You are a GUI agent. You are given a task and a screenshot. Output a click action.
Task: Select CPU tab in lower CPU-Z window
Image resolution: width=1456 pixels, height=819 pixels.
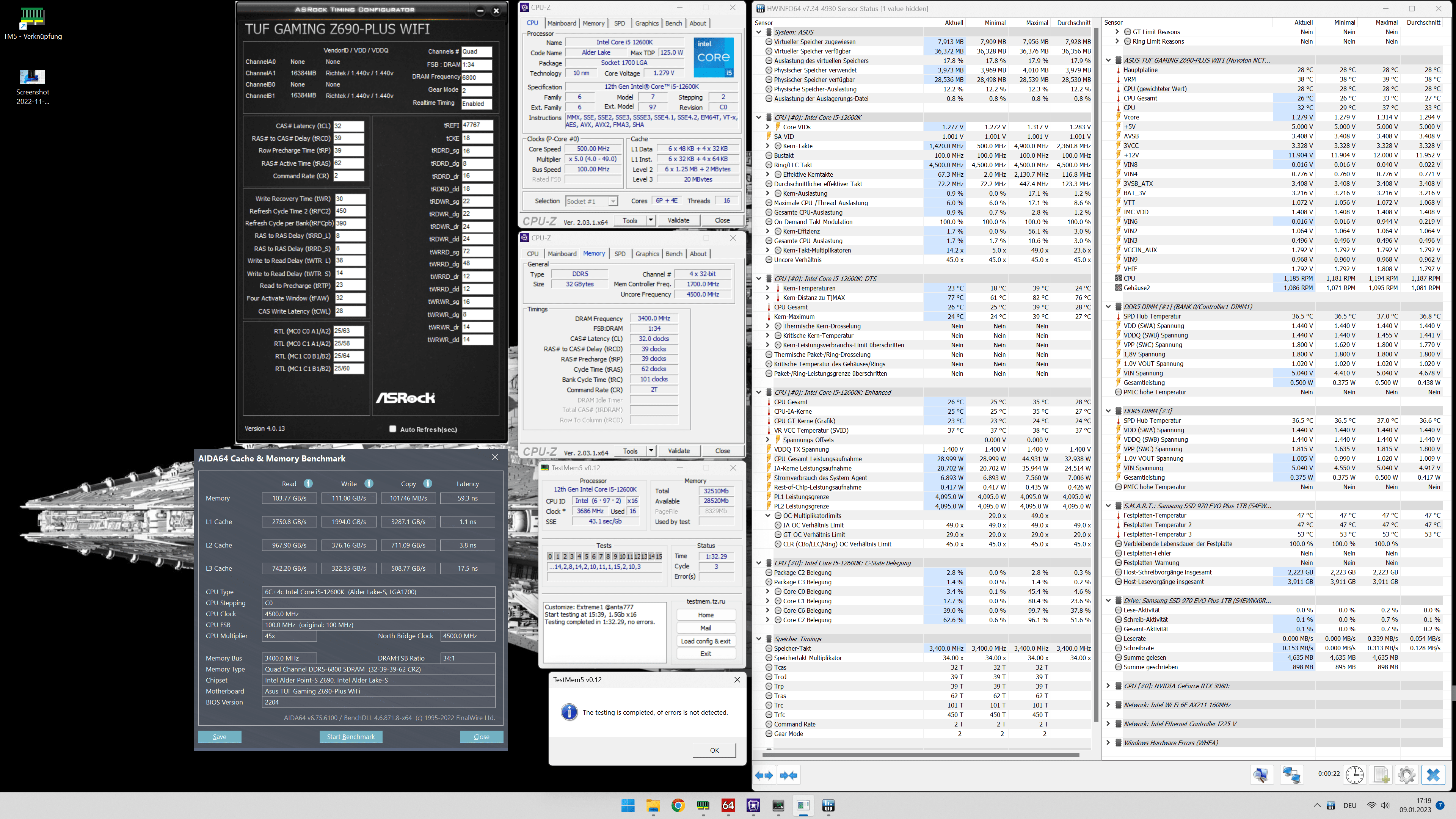pyautogui.click(x=532, y=254)
